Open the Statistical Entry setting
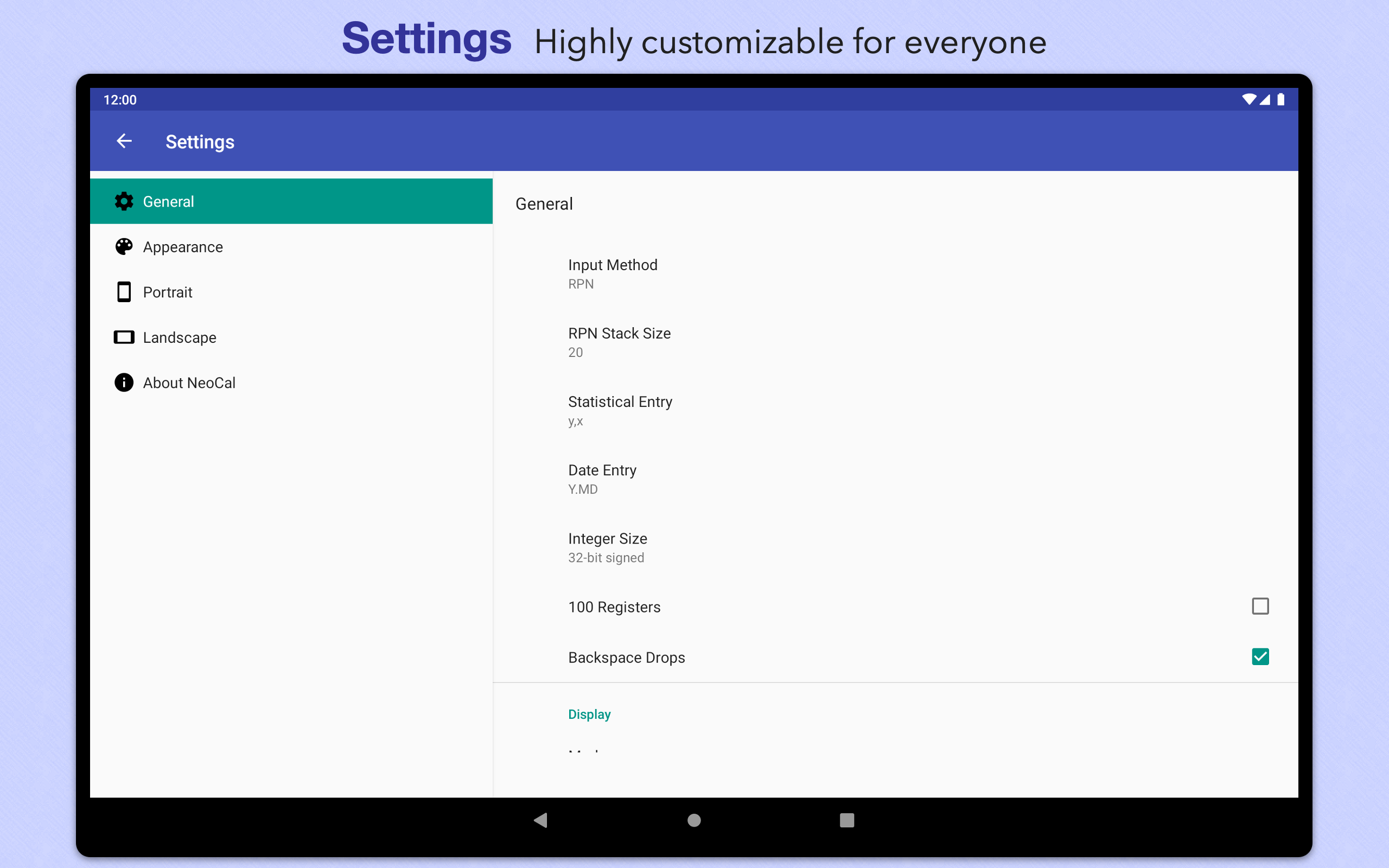Viewport: 1389px width, 868px height. 895,411
